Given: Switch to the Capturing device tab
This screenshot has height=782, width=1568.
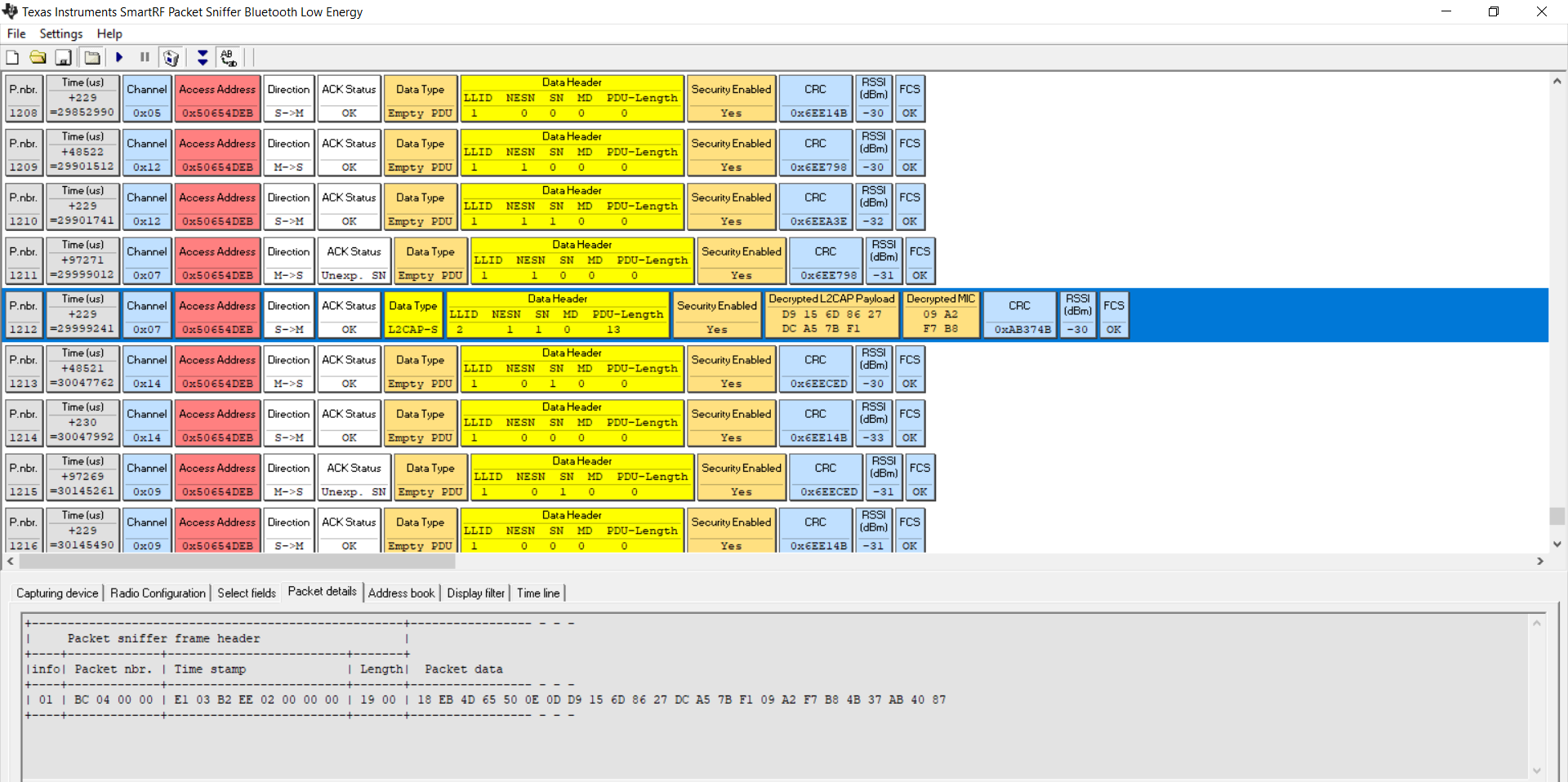Looking at the screenshot, I should click(x=57, y=593).
